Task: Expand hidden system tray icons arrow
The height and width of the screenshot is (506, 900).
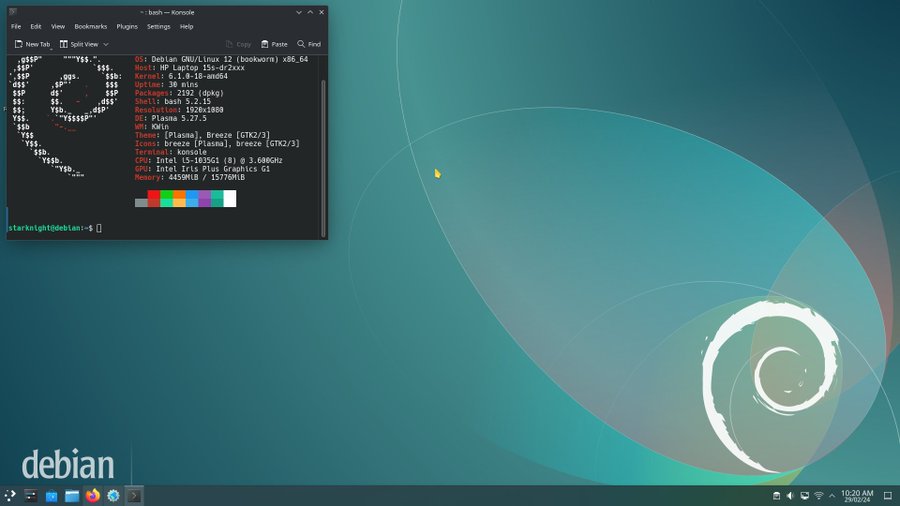Action: click(832, 495)
